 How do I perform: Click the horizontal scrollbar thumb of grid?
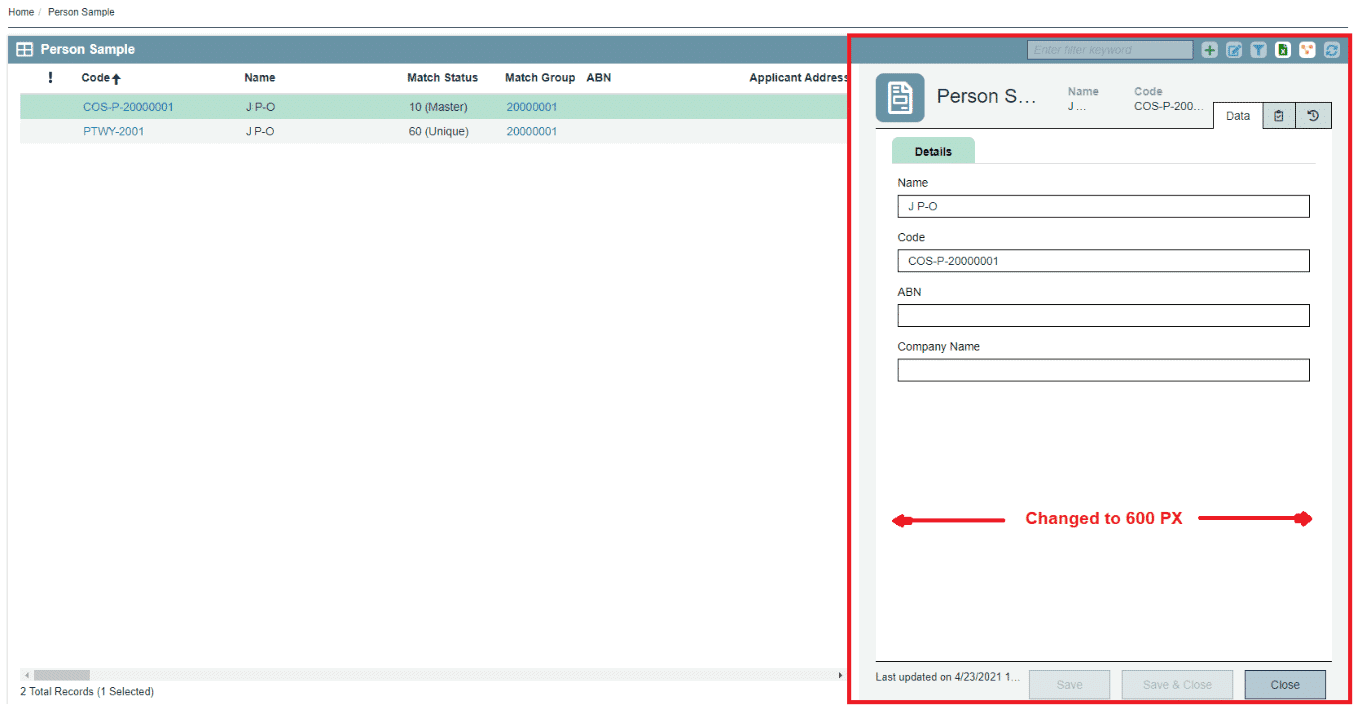click(62, 675)
